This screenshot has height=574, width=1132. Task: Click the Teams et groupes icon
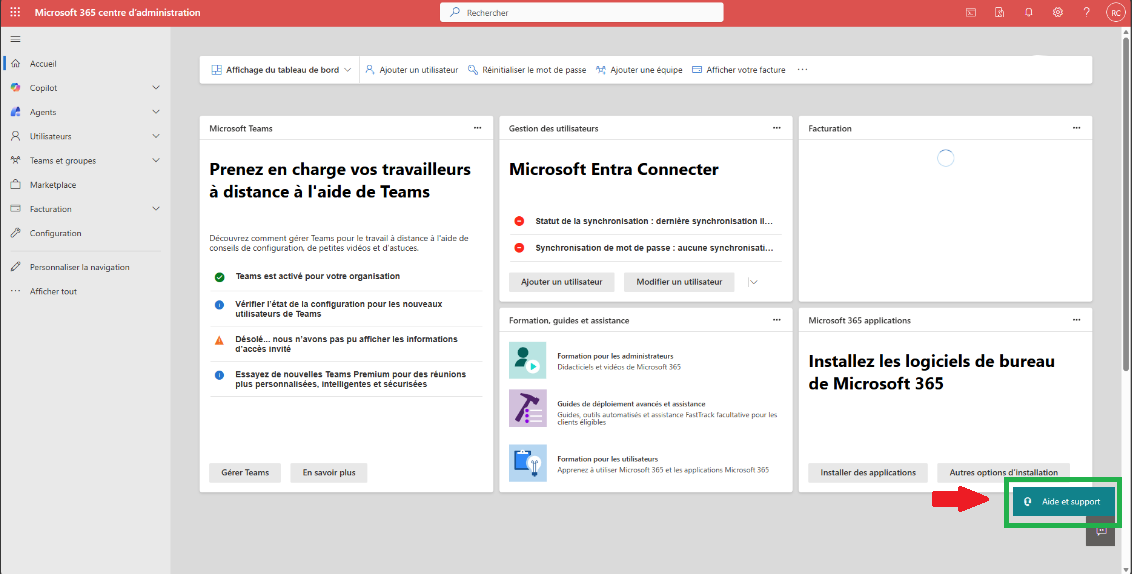pos(15,160)
